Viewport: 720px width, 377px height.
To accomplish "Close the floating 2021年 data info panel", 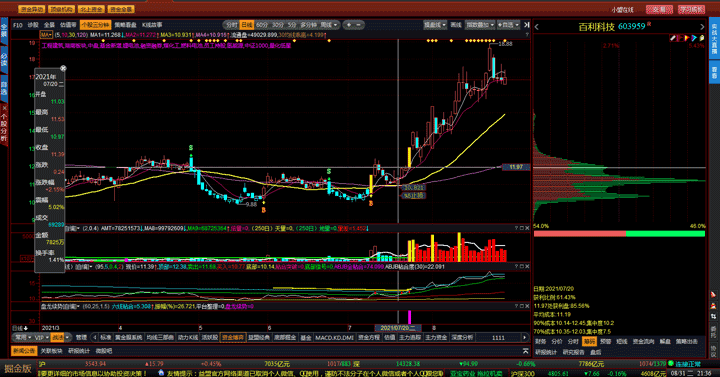I will 63,68.
